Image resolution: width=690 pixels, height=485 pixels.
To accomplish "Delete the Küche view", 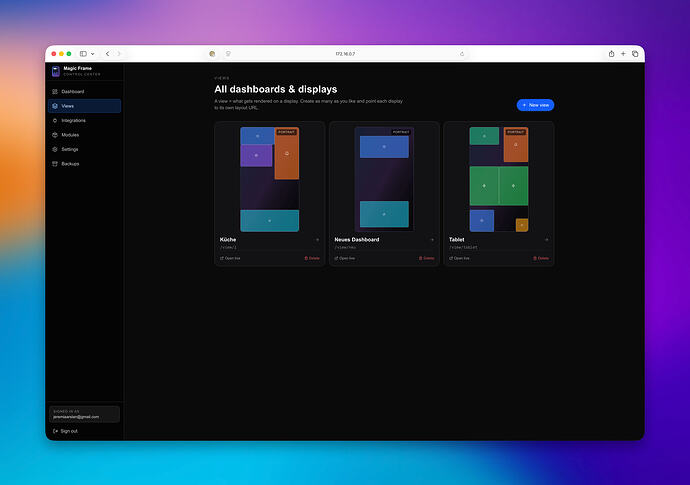I will pyautogui.click(x=312, y=258).
